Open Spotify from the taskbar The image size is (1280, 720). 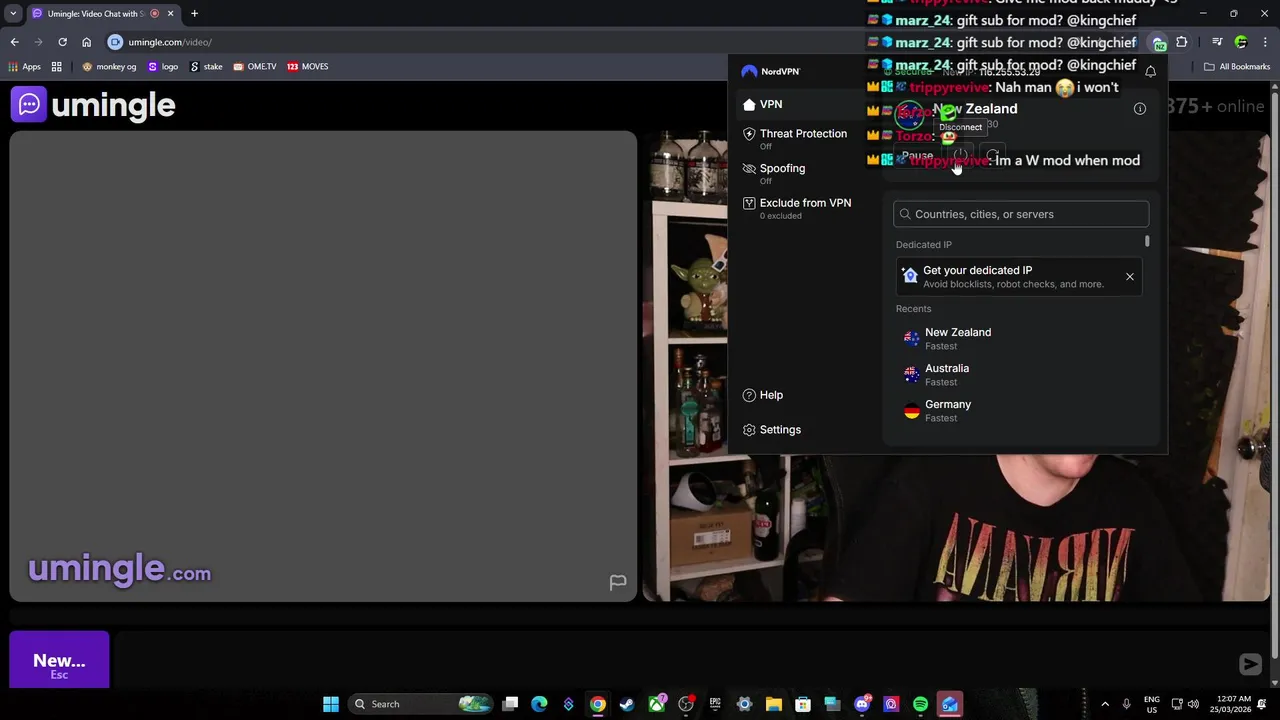(x=920, y=704)
